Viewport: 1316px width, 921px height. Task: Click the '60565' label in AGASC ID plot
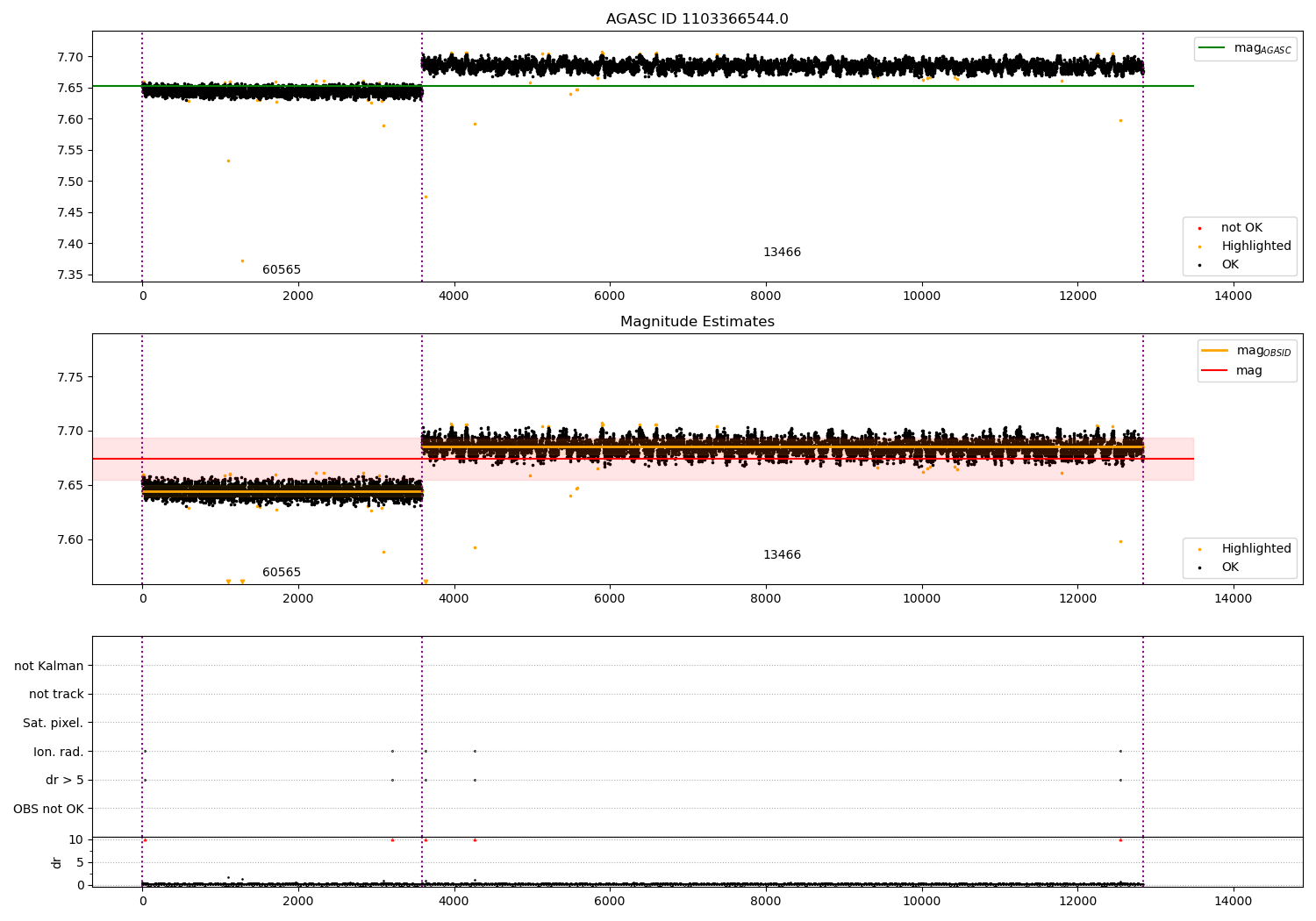point(282,270)
